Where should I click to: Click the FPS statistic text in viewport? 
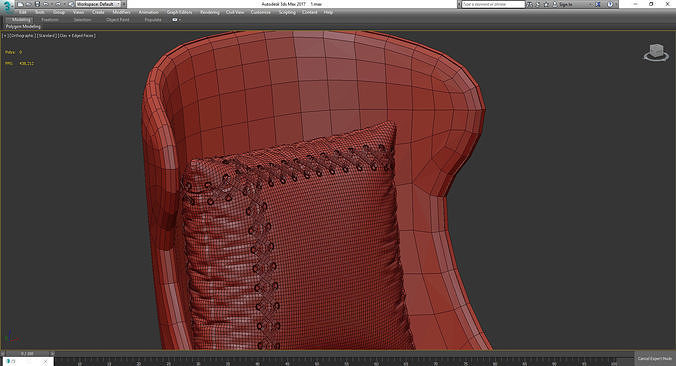[x=19, y=63]
